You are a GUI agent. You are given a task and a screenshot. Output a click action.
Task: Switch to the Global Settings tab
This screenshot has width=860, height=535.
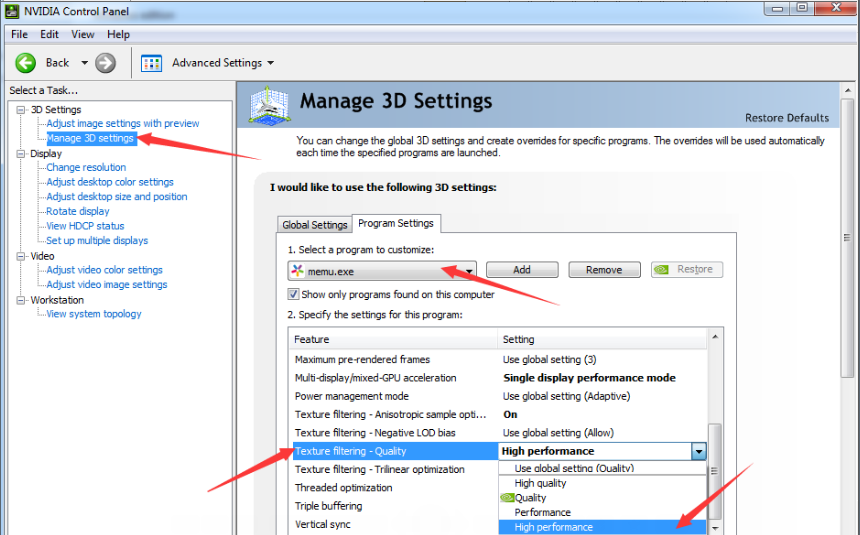click(314, 225)
